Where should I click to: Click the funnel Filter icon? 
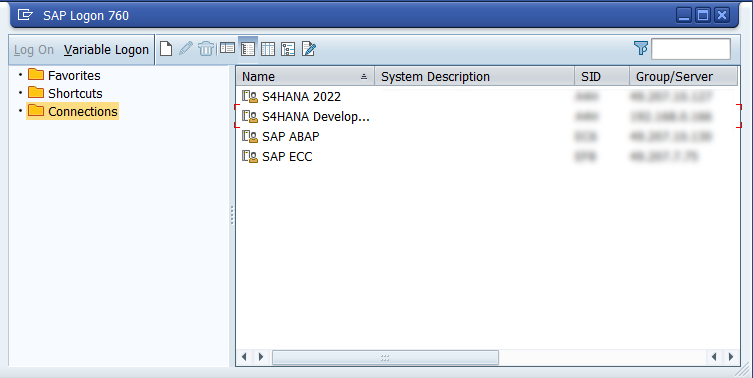point(641,48)
